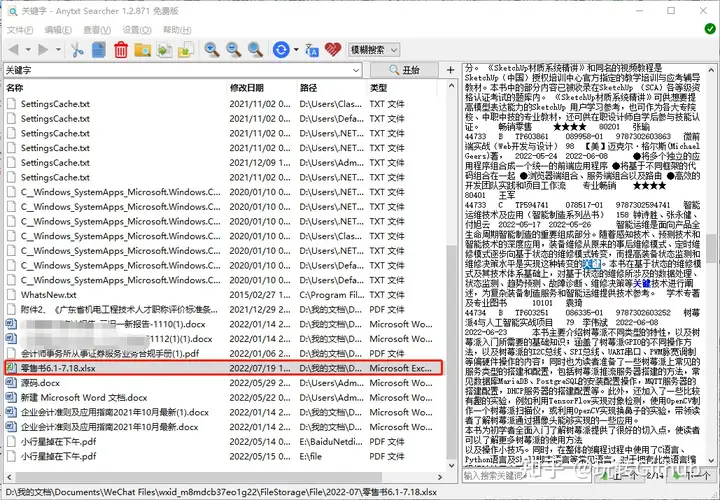Click the 2022/07/19 date cell
This screenshot has height=500, width=720.
point(260,368)
